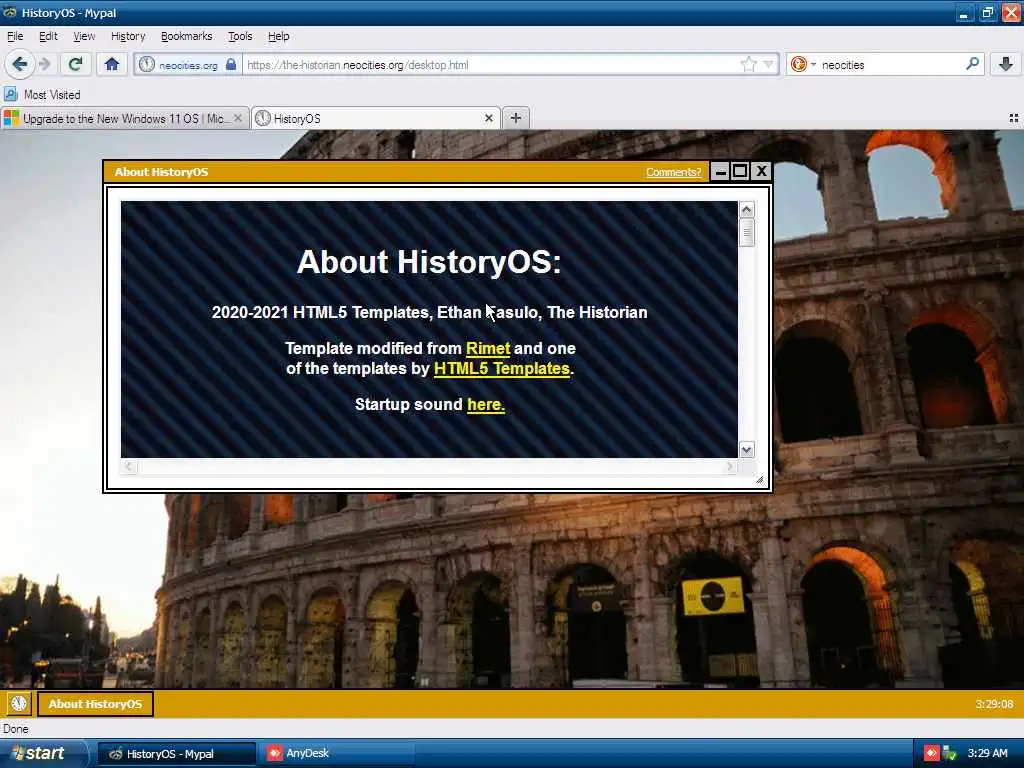Click the About window scroll up arrow

[x=746, y=209]
